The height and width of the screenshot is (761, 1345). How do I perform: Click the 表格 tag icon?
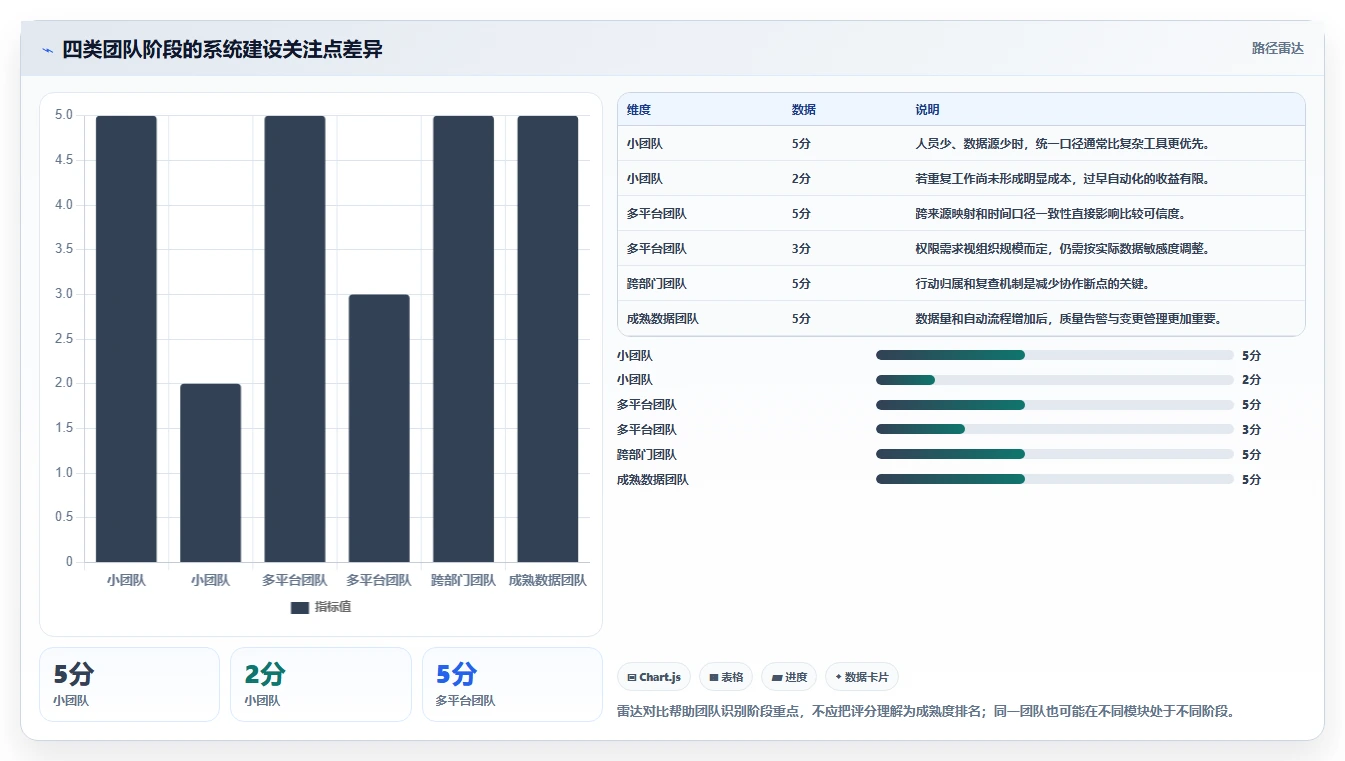(714, 677)
